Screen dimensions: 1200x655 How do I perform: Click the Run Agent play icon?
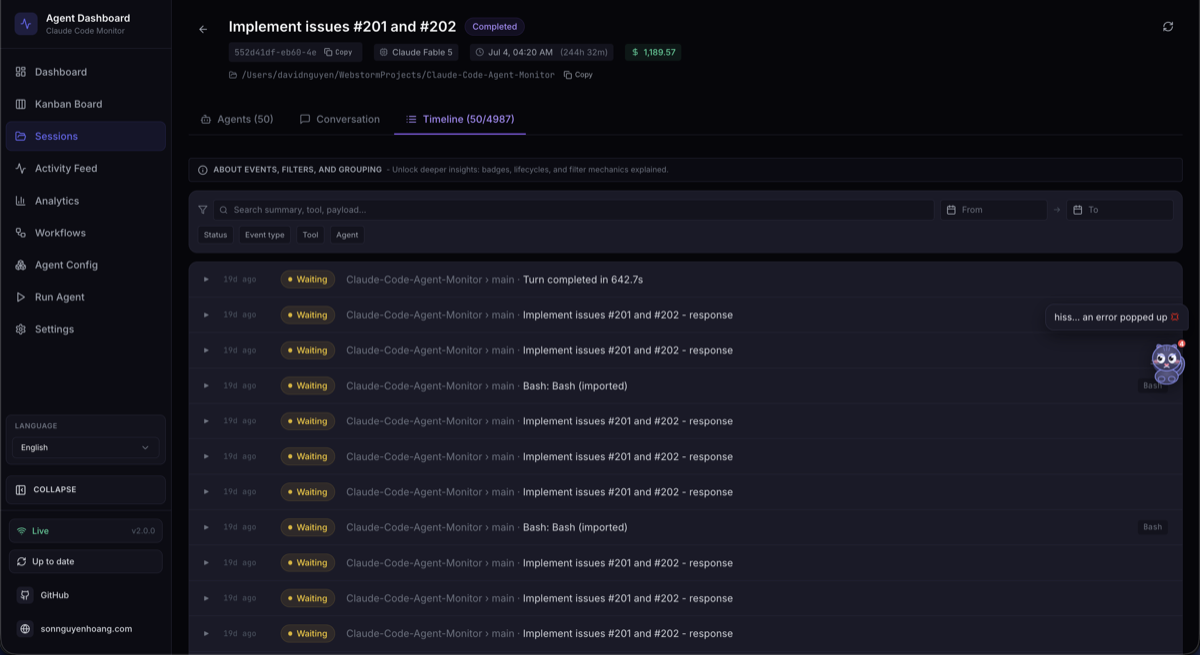(21, 297)
